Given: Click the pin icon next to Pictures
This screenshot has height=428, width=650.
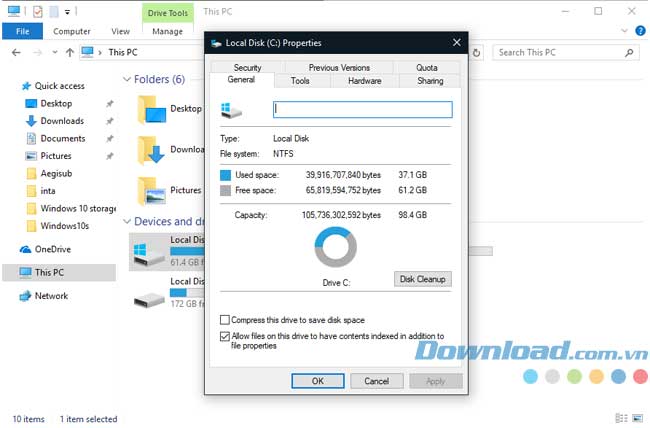Looking at the screenshot, I should point(109,156).
